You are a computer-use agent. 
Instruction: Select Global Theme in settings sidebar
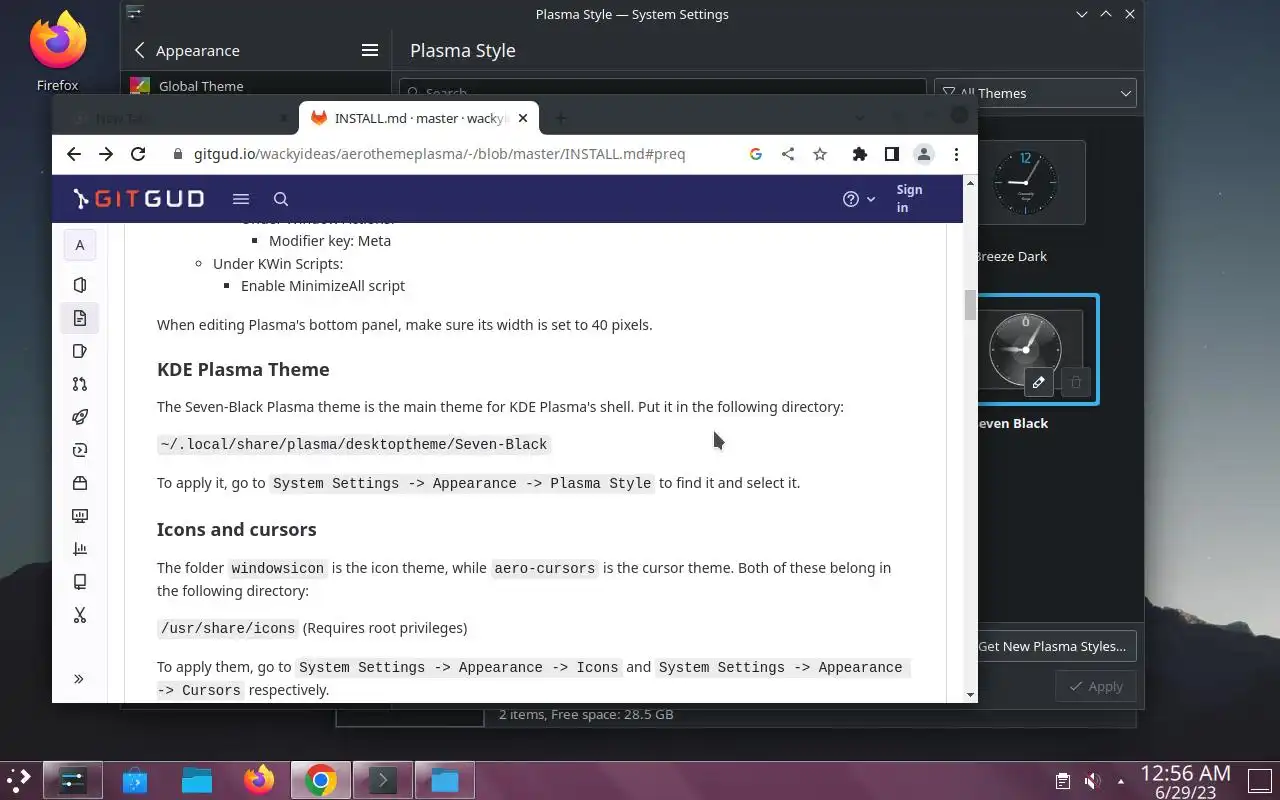tap(255, 86)
